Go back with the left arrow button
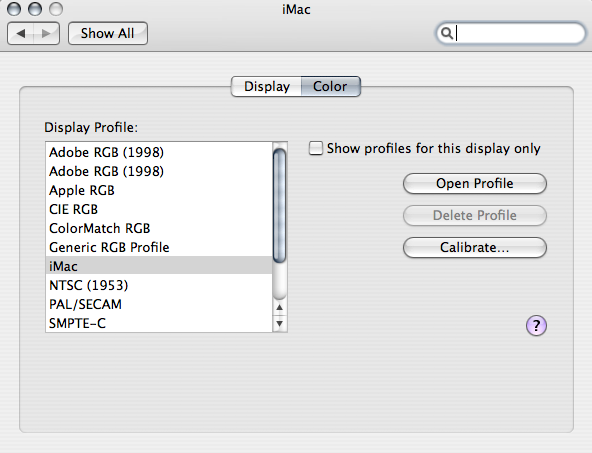The height and width of the screenshot is (453, 592). [x=20, y=34]
